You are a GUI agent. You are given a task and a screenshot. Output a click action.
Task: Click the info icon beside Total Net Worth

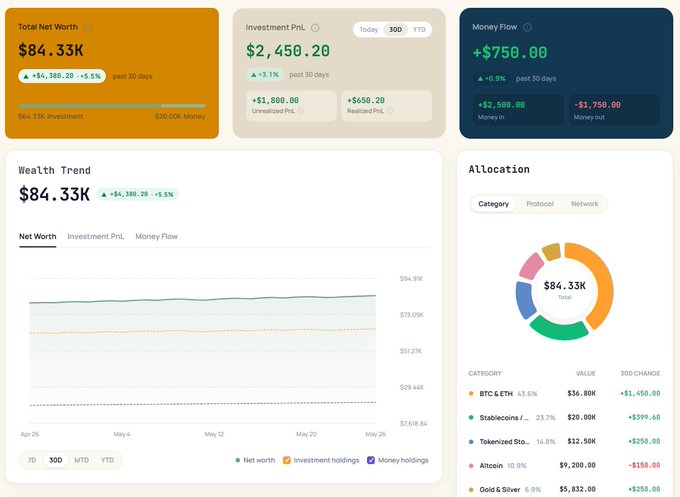[88, 27]
